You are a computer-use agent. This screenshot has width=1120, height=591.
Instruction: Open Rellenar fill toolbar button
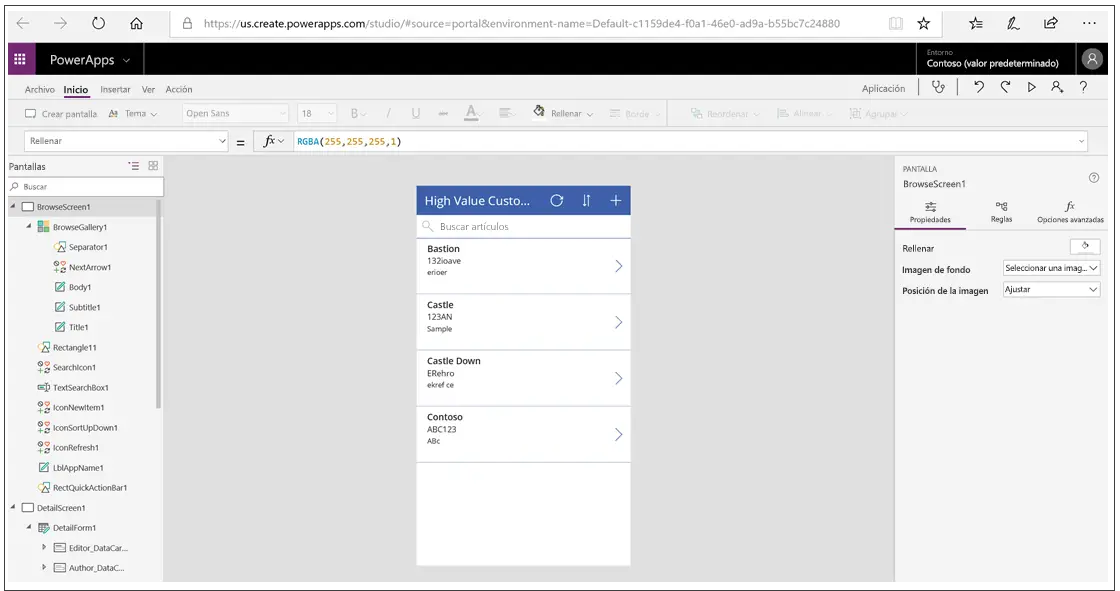click(563, 113)
